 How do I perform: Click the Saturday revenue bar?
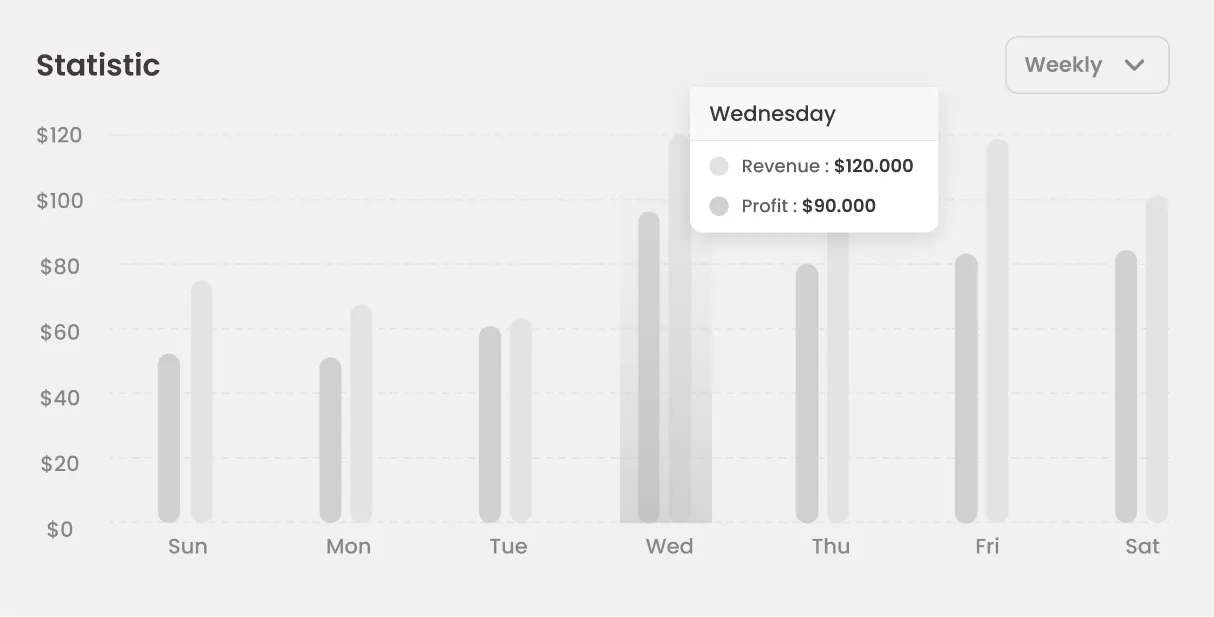pyautogui.click(x=1157, y=359)
